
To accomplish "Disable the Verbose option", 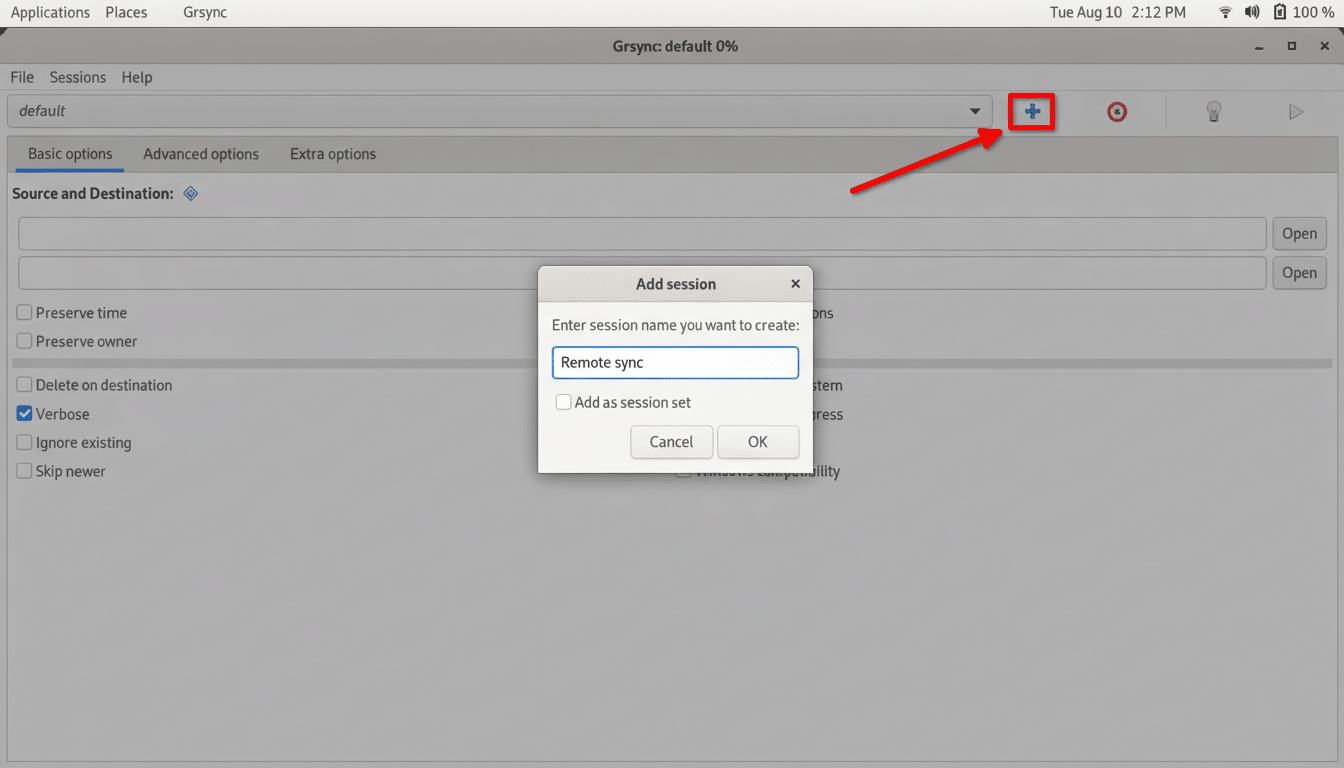I will 23,413.
